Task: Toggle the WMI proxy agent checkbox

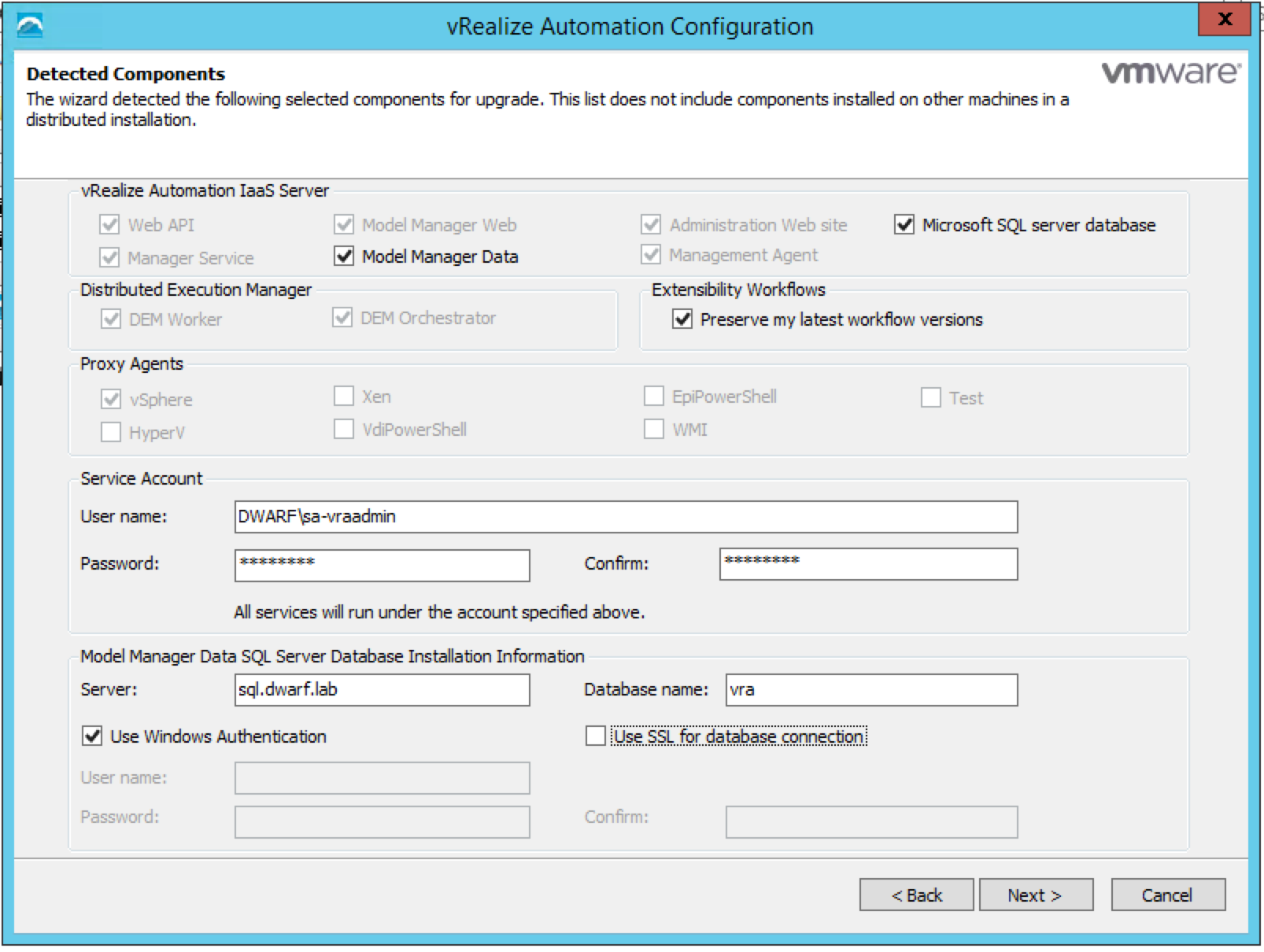Action: click(x=654, y=429)
